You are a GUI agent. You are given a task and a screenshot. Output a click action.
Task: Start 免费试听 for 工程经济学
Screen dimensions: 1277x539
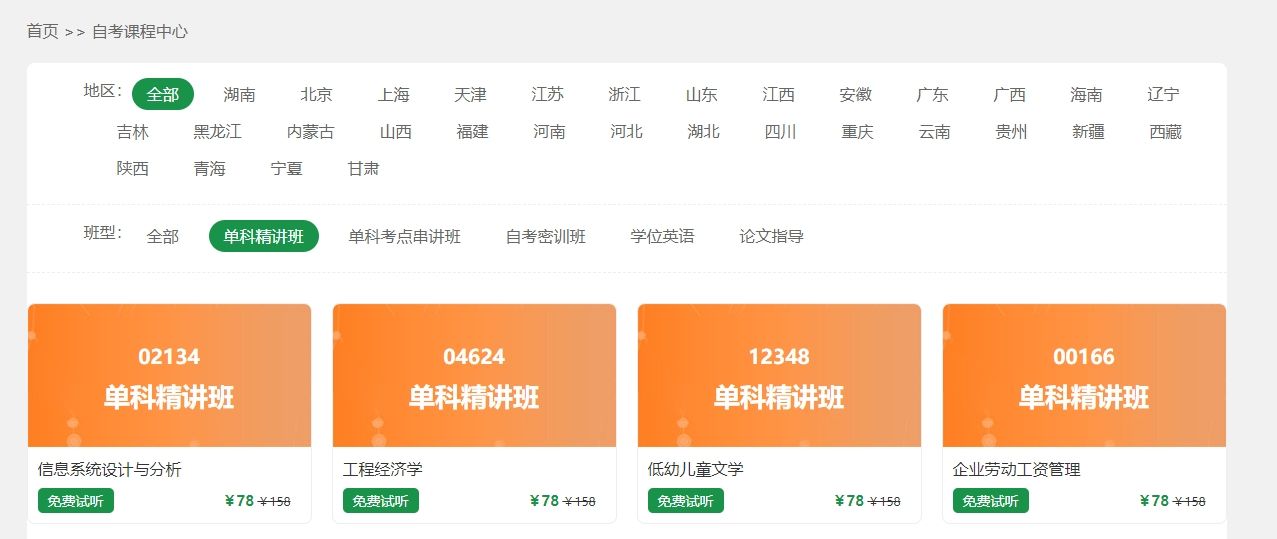tap(381, 501)
